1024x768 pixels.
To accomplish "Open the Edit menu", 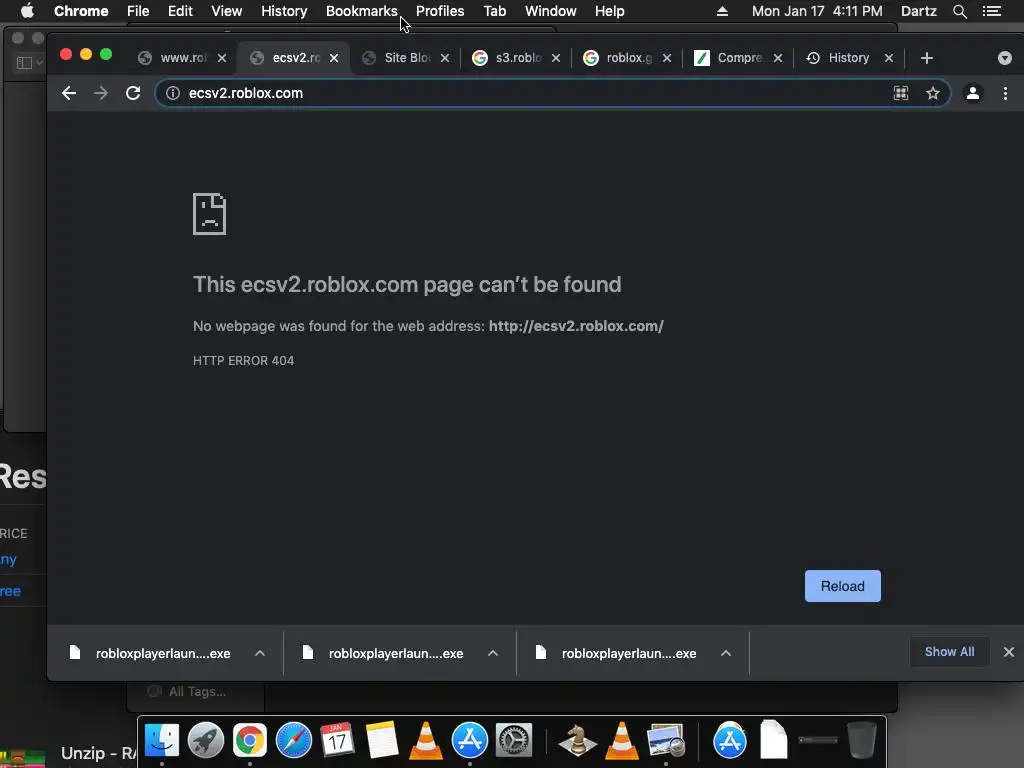I will point(180,11).
